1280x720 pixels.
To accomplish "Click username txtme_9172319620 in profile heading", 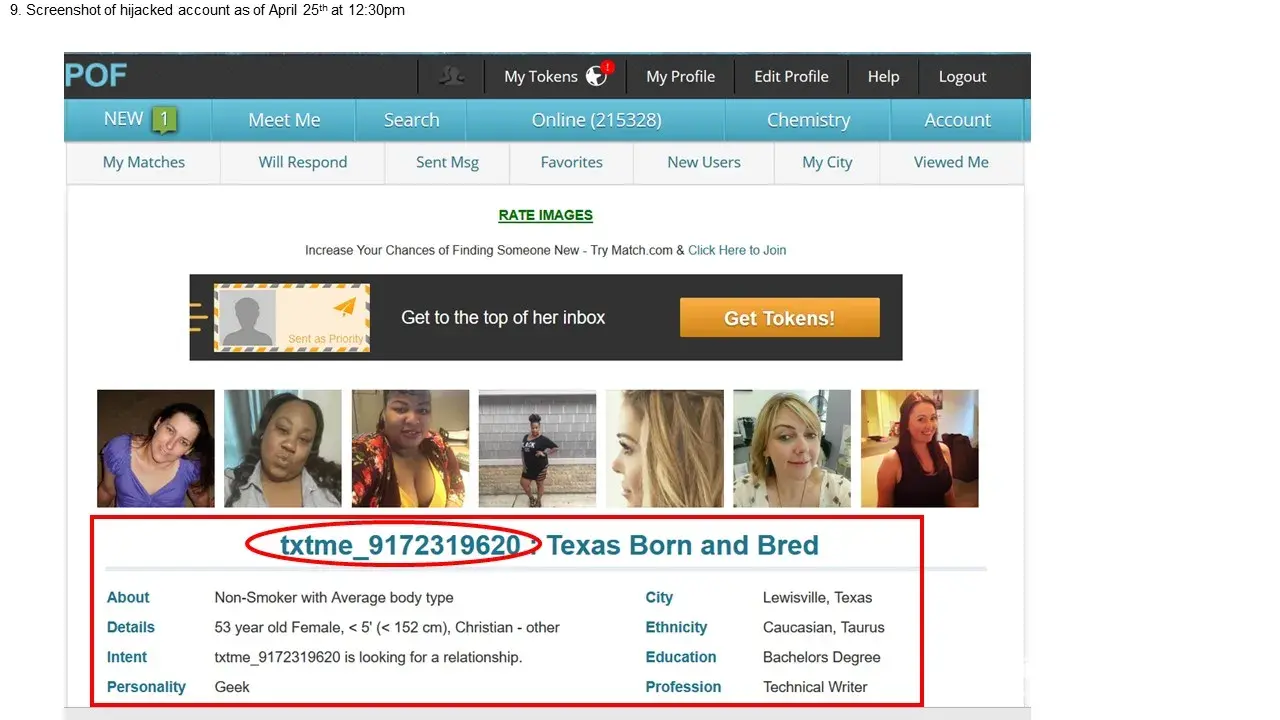I will tap(400, 545).
